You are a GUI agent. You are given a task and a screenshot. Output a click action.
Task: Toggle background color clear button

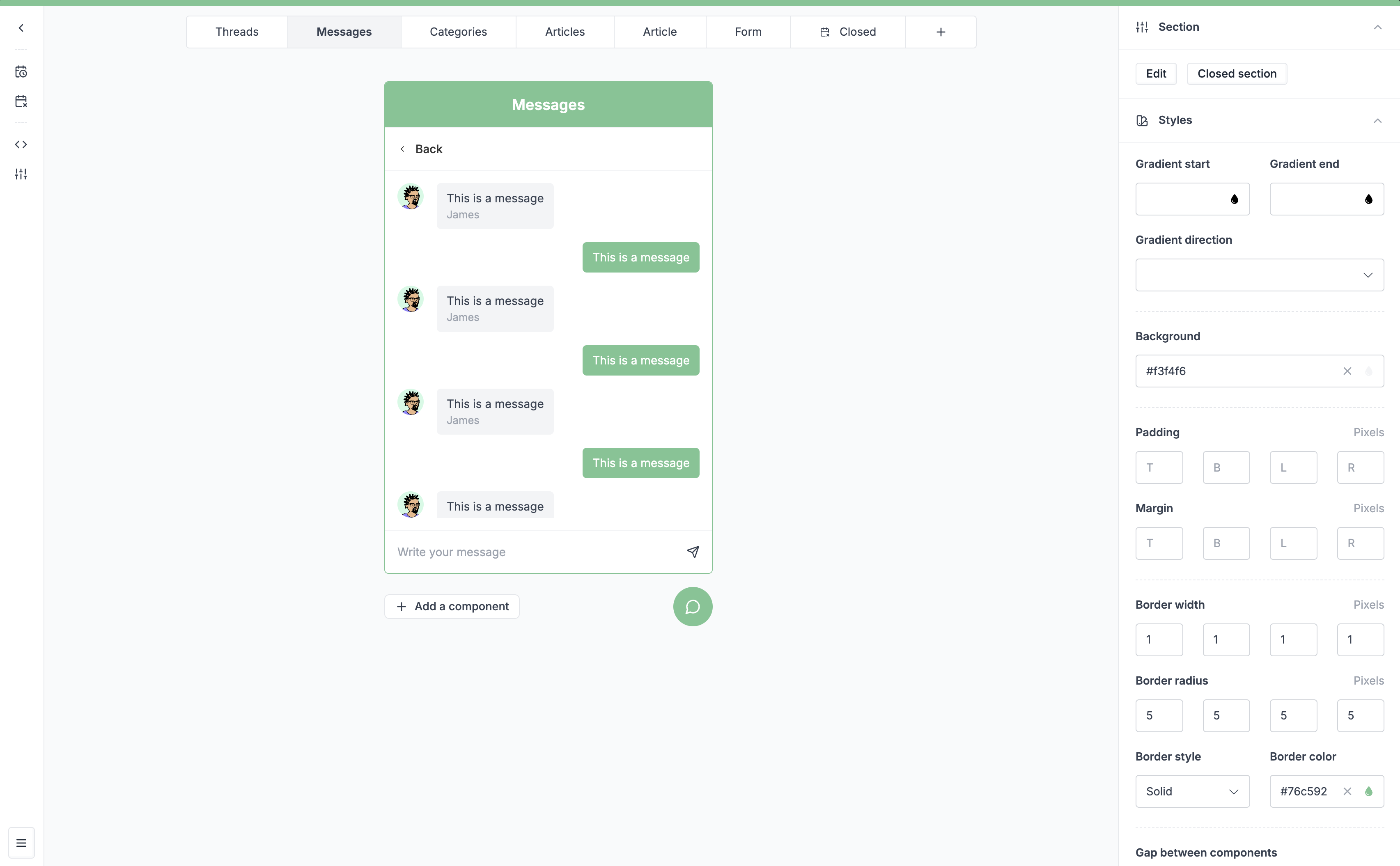click(x=1347, y=370)
